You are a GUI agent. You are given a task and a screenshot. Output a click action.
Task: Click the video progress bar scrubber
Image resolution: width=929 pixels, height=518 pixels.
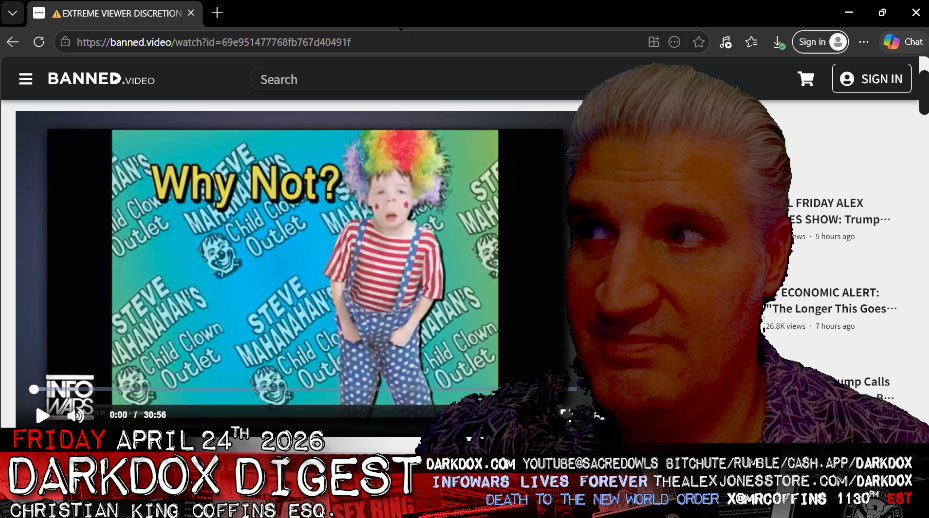coord(34,389)
